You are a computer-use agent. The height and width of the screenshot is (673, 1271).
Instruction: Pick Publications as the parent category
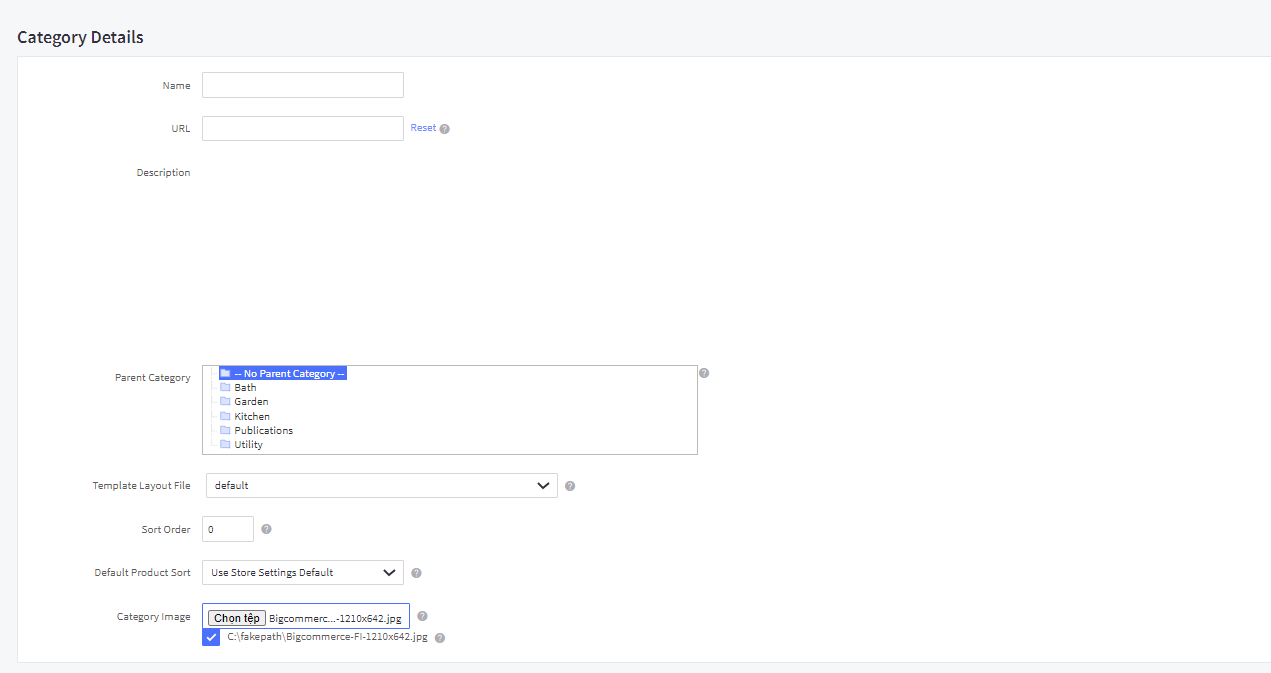click(x=263, y=430)
